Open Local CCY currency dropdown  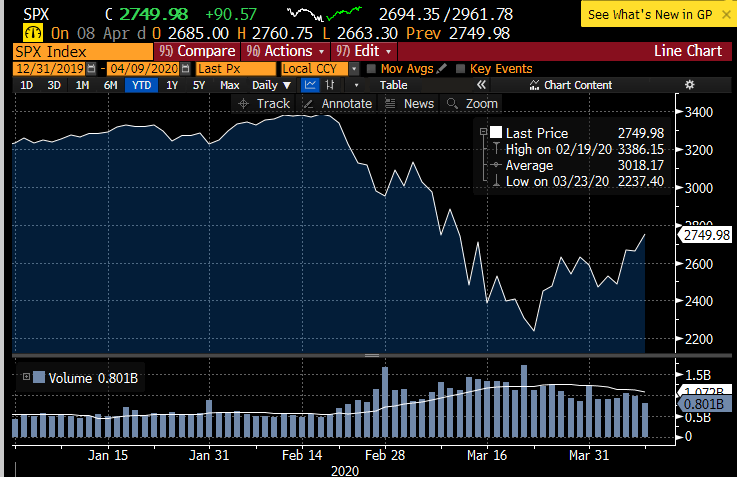[x=354, y=69]
